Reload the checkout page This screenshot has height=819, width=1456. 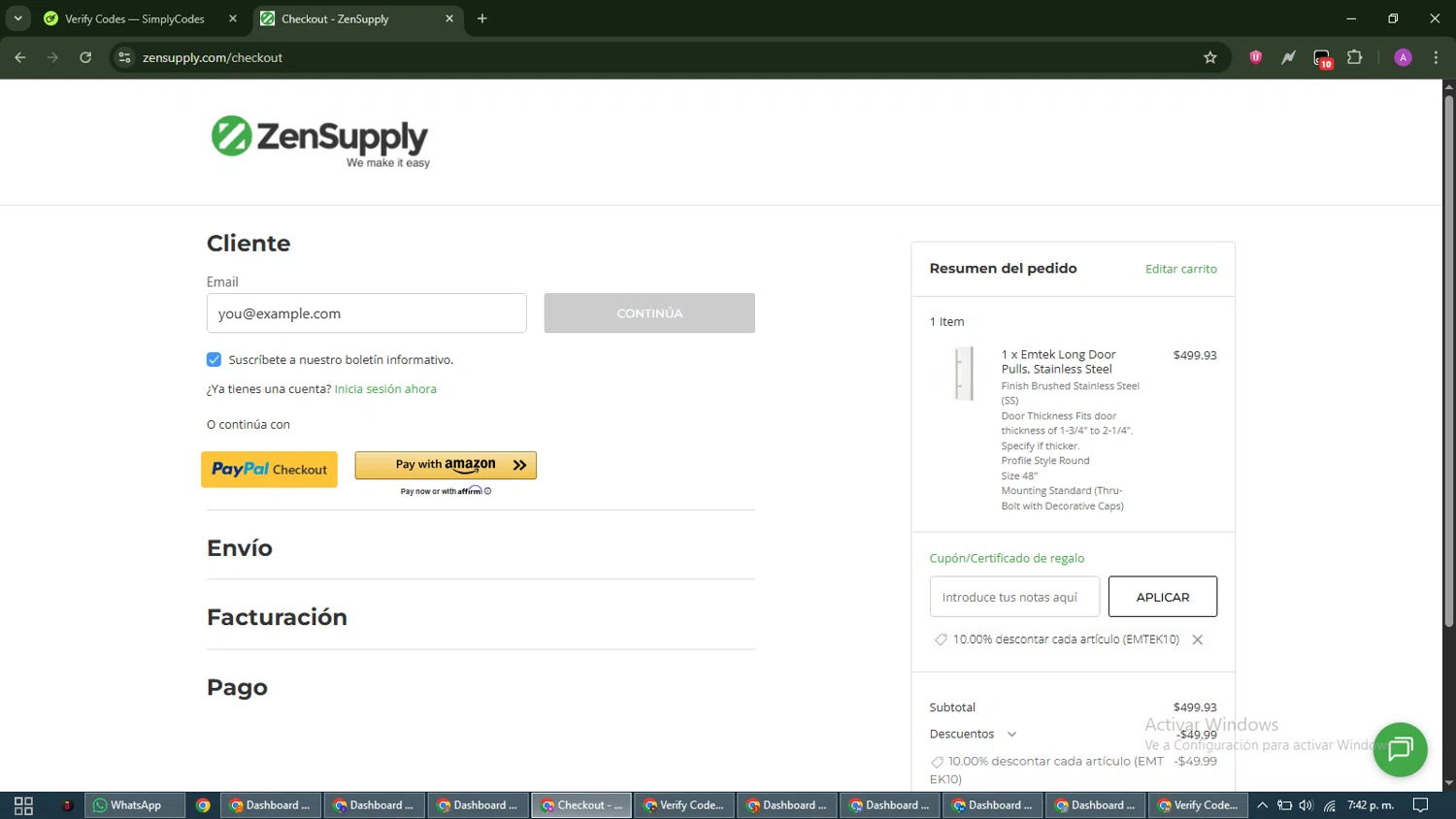85,57
